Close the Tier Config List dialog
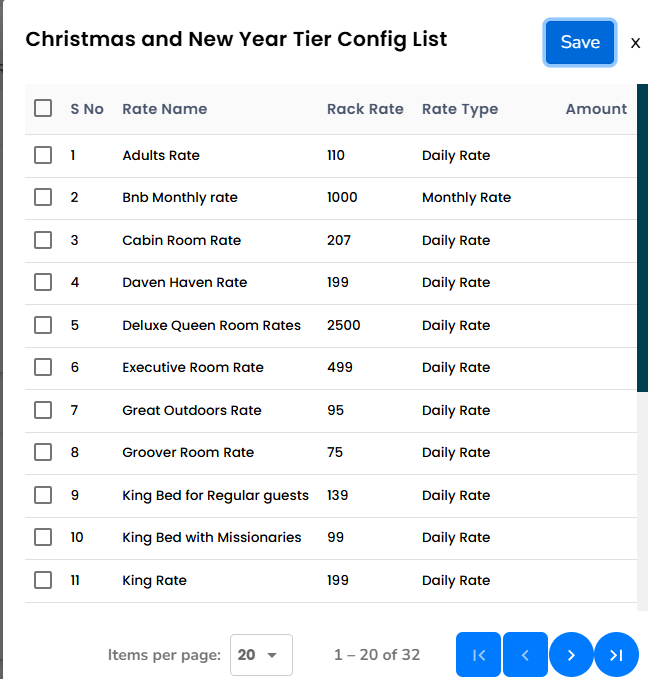The image size is (656, 679). tap(635, 43)
